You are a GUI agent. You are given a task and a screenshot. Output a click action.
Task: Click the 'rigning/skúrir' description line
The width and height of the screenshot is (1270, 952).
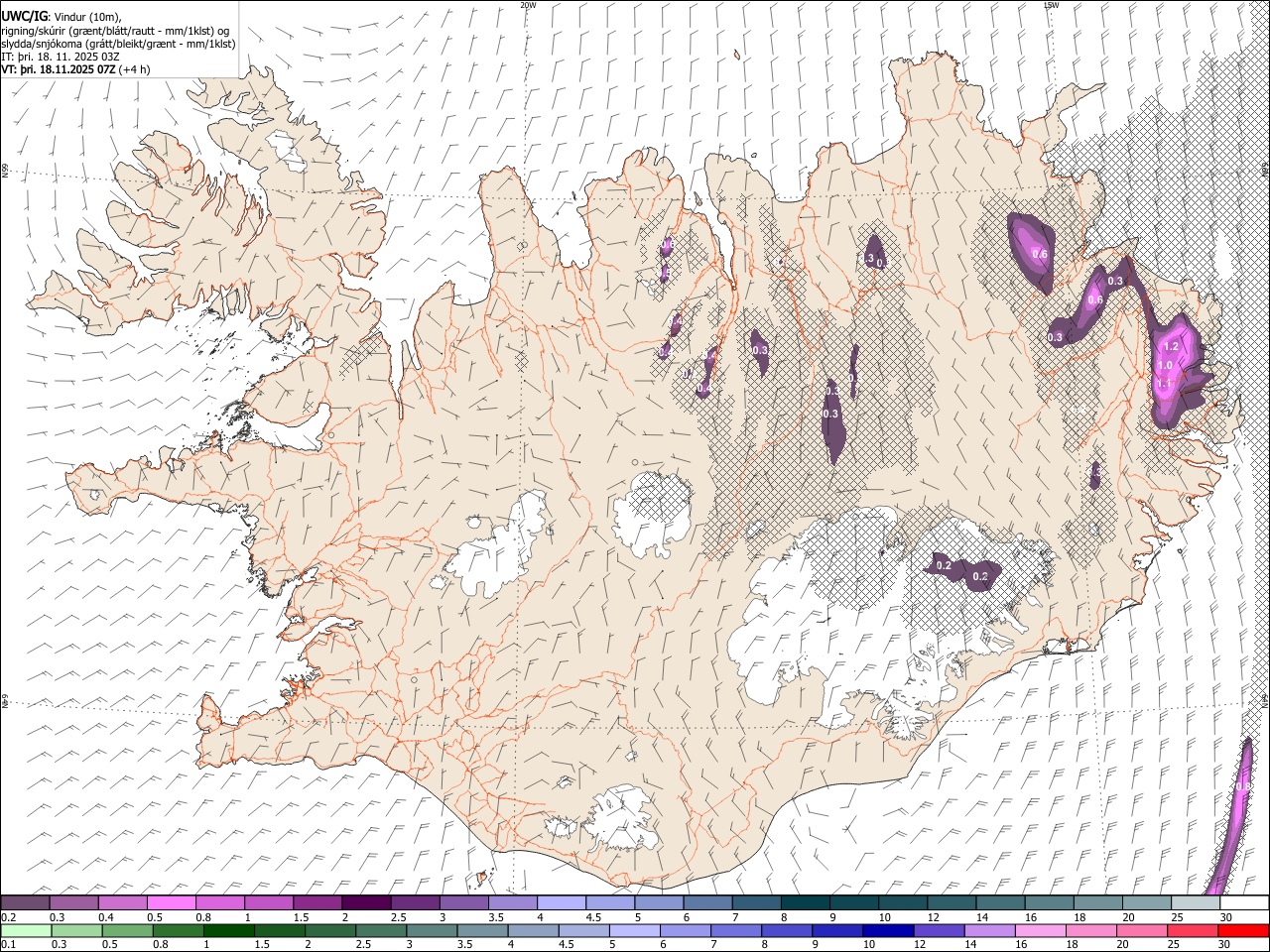coord(116,31)
